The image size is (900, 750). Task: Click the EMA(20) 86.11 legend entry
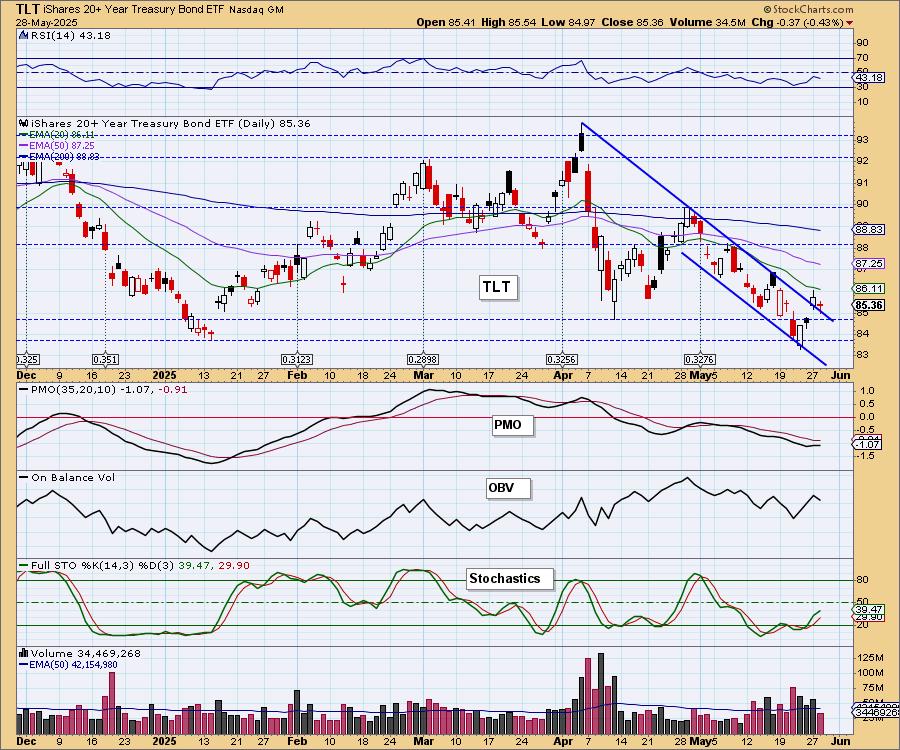coord(62,134)
